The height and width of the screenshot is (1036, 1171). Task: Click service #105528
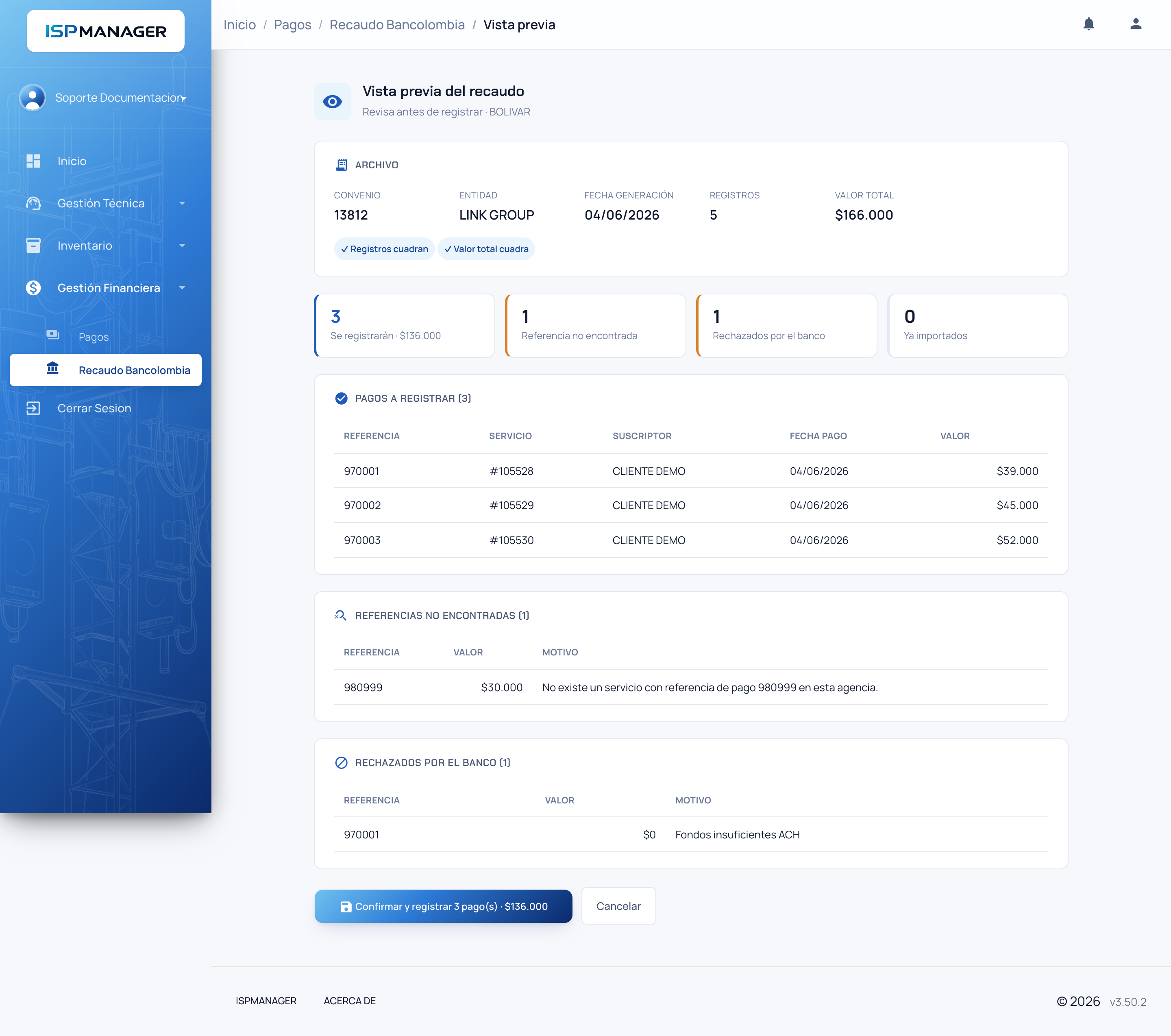[511, 471]
